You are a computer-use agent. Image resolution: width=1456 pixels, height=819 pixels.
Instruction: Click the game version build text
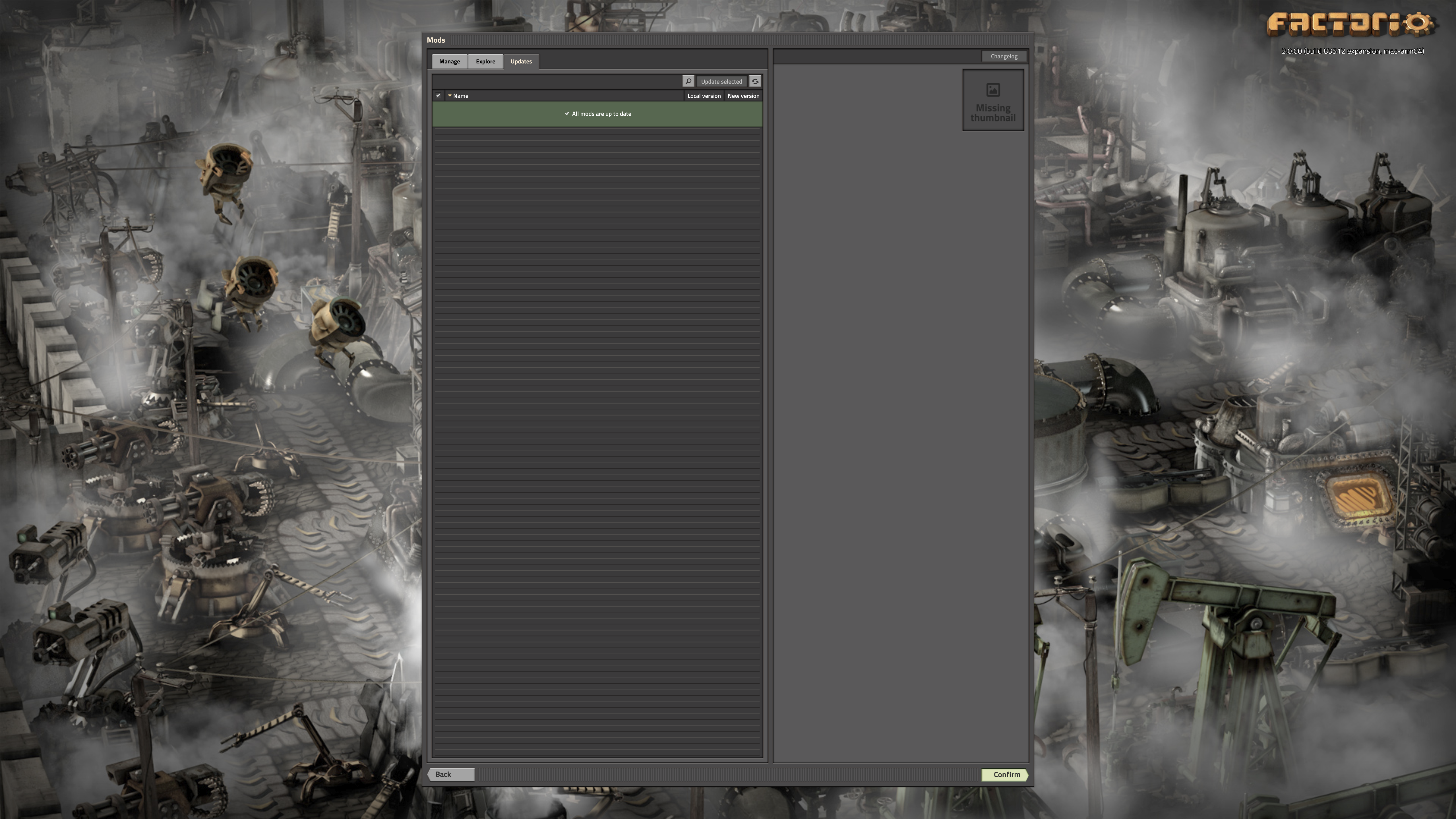(1352, 51)
